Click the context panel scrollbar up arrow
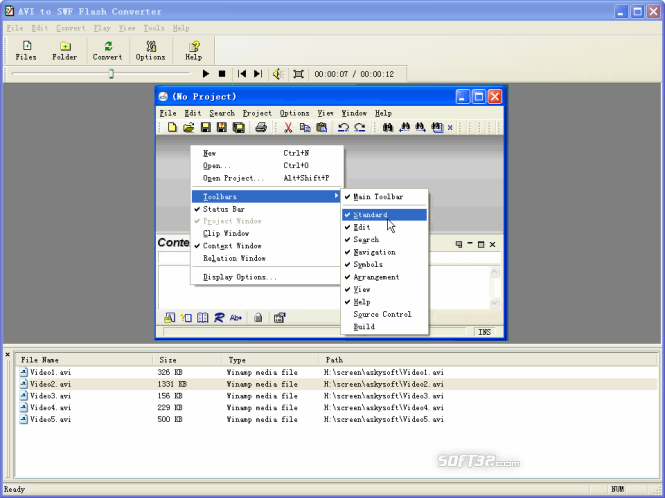The image size is (665, 498). point(495,272)
